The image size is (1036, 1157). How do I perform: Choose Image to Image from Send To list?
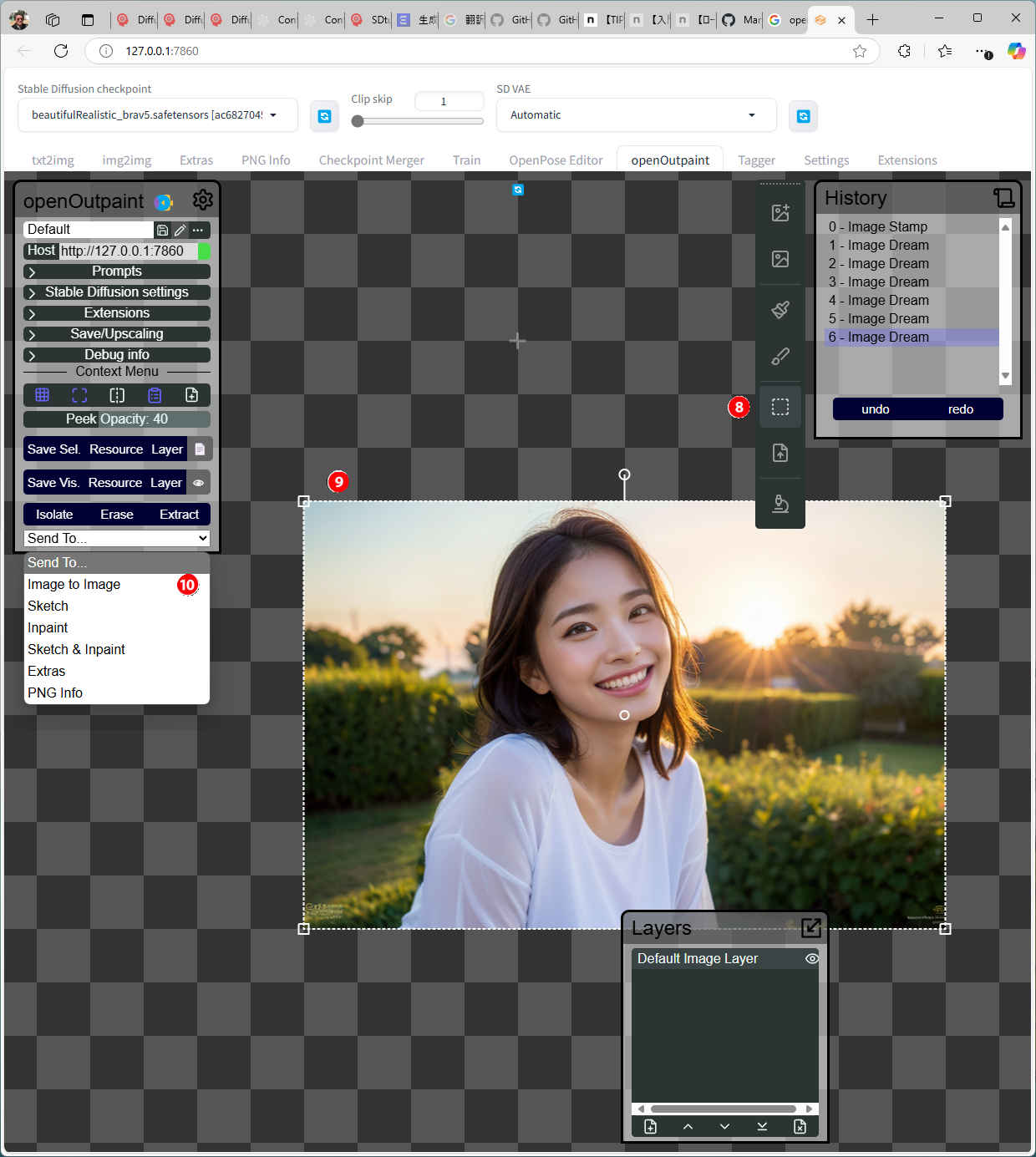(74, 585)
